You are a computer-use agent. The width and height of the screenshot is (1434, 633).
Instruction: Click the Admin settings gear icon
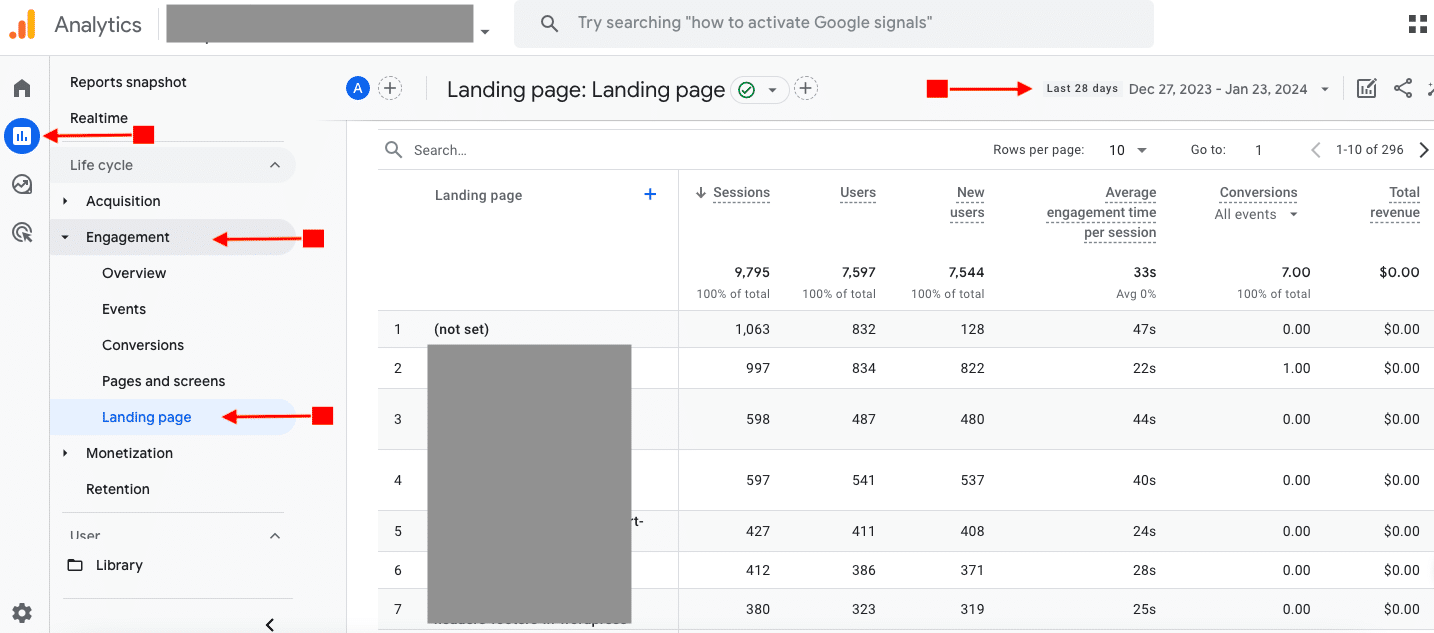tap(22, 612)
